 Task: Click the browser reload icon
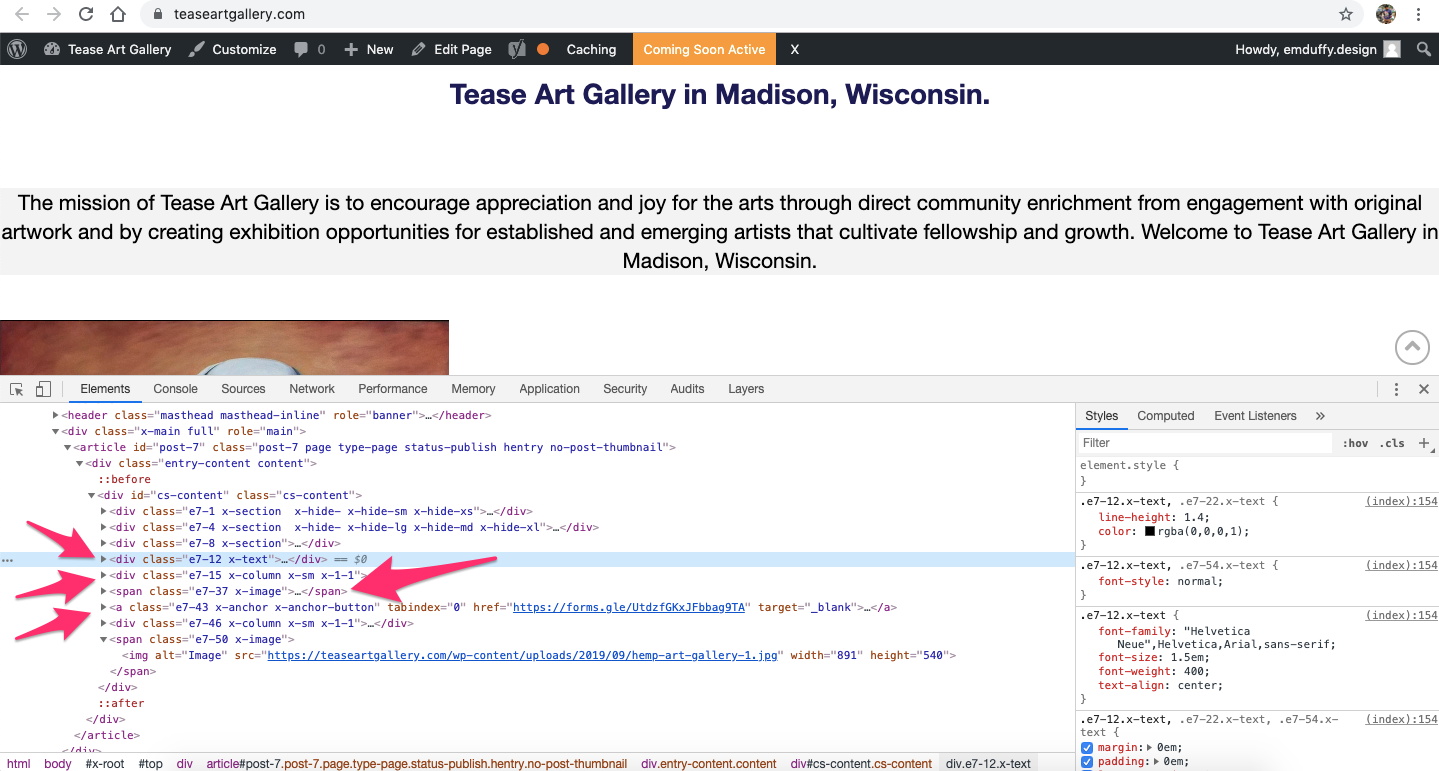click(x=86, y=14)
